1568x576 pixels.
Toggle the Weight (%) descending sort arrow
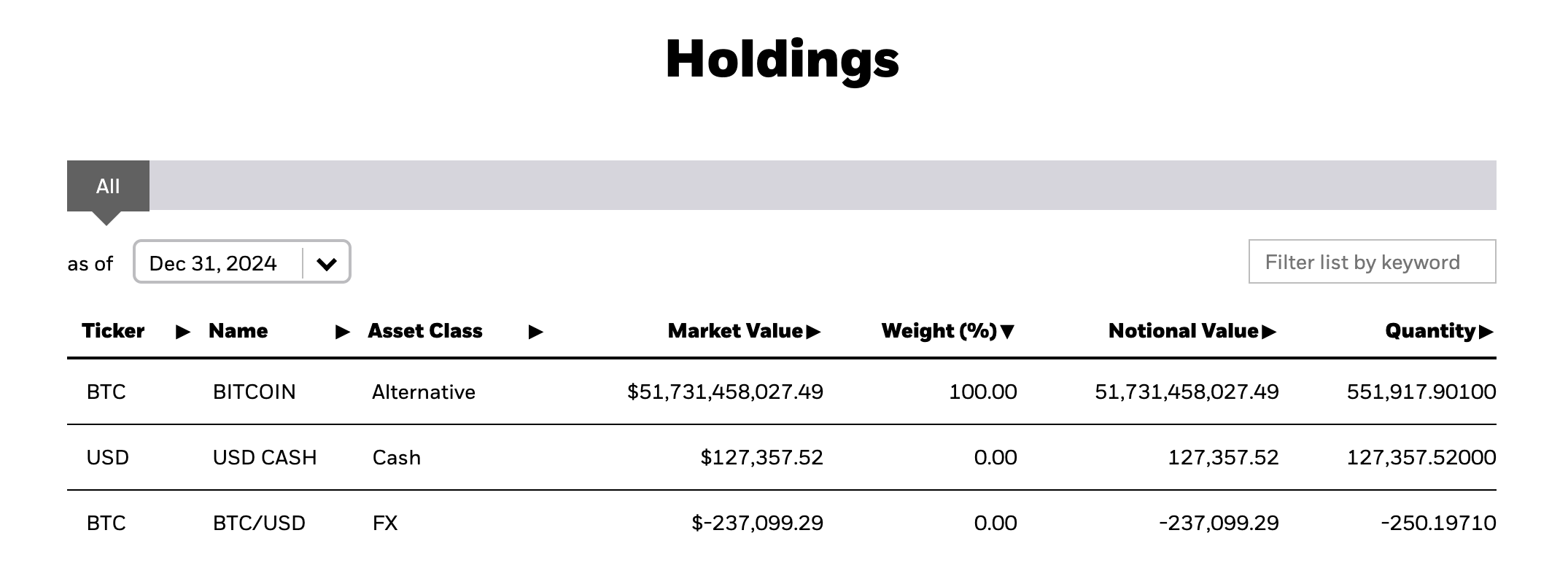(x=1007, y=332)
